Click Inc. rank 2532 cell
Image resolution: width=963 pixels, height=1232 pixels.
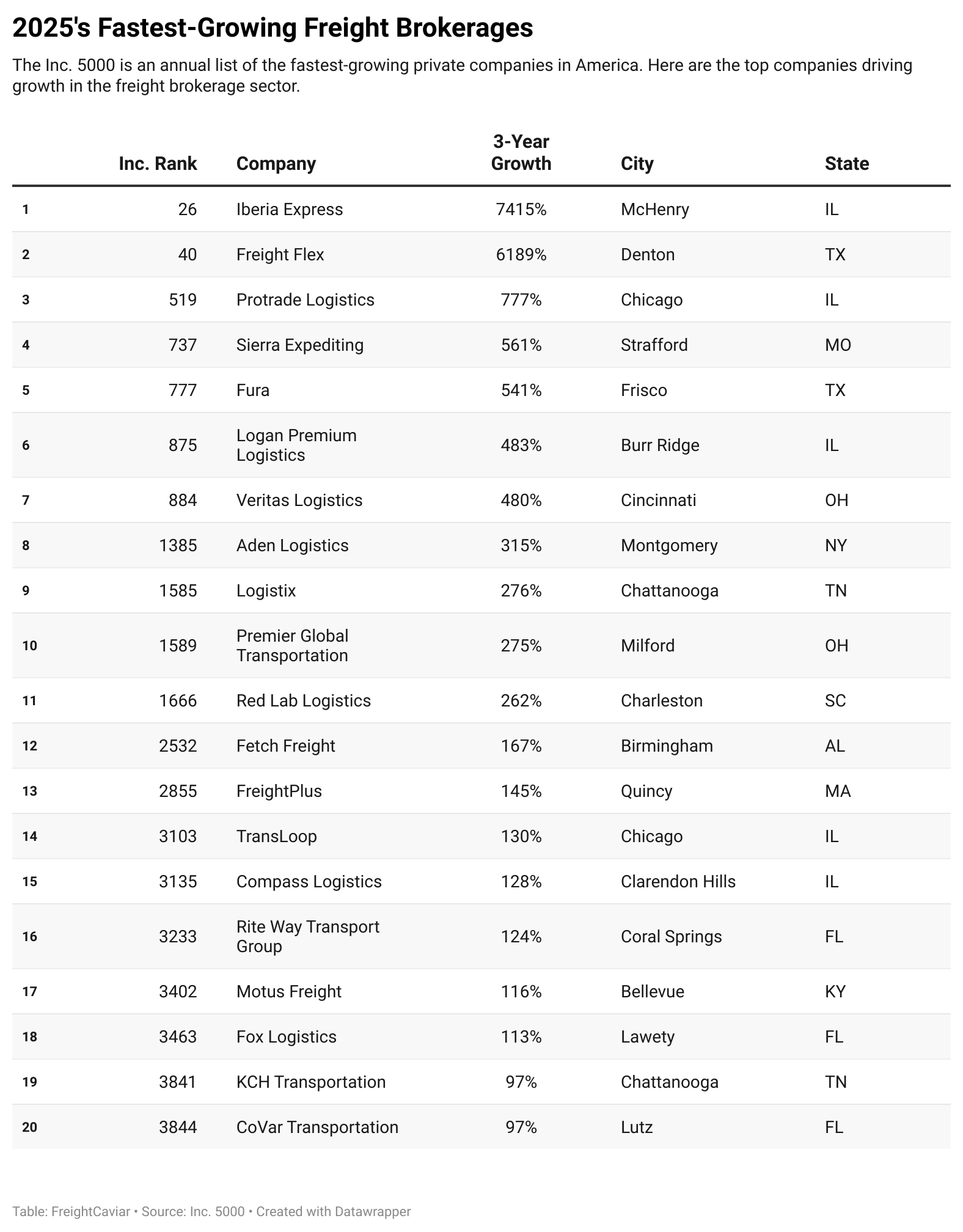point(178,746)
